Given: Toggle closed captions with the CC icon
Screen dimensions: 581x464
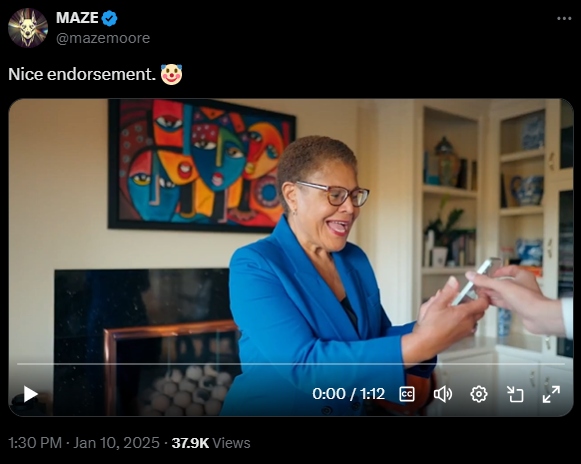Looking at the screenshot, I should (x=407, y=394).
